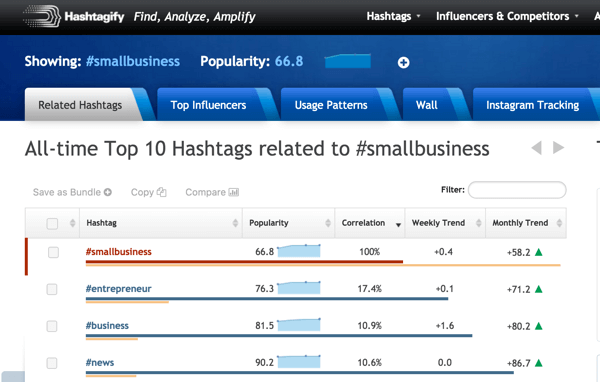
Task: Open the Usage Patterns tab
Action: (331, 105)
